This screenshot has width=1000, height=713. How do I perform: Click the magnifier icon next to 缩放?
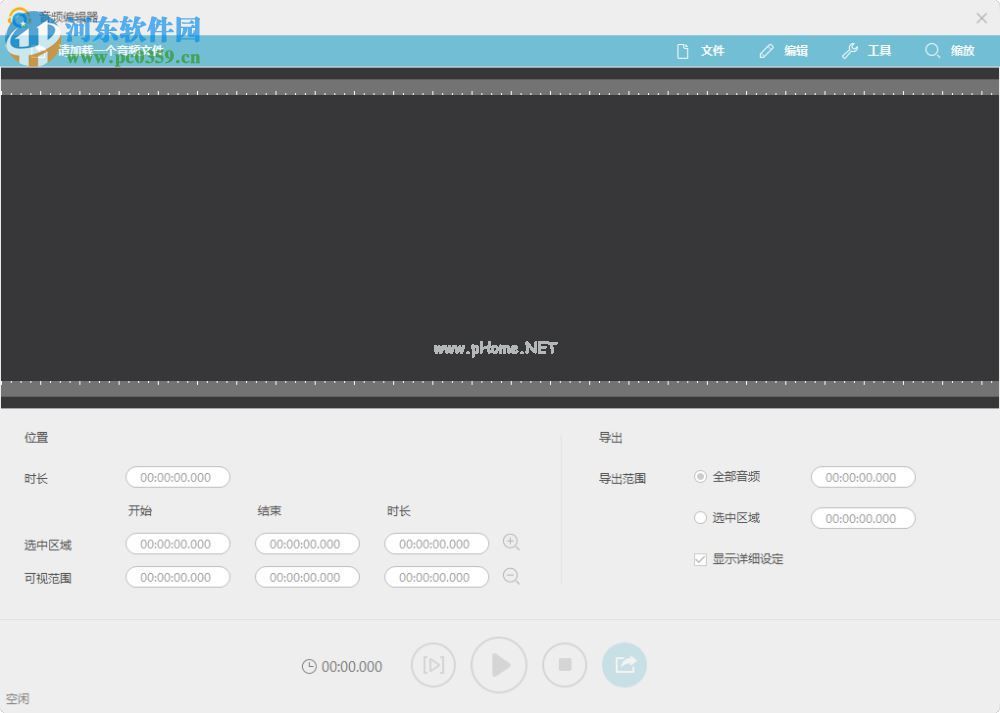(932, 50)
